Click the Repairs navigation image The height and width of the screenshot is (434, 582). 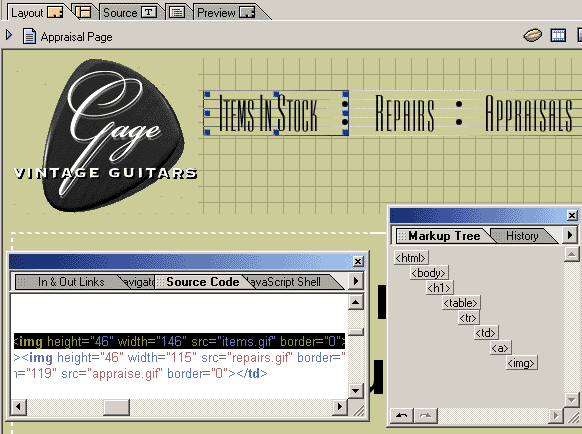(405, 113)
